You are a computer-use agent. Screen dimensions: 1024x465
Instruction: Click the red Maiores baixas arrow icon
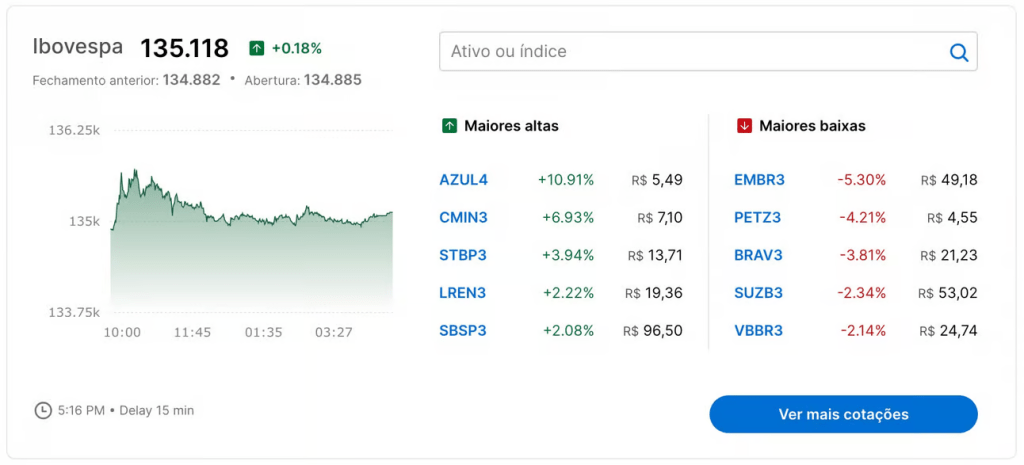point(744,126)
